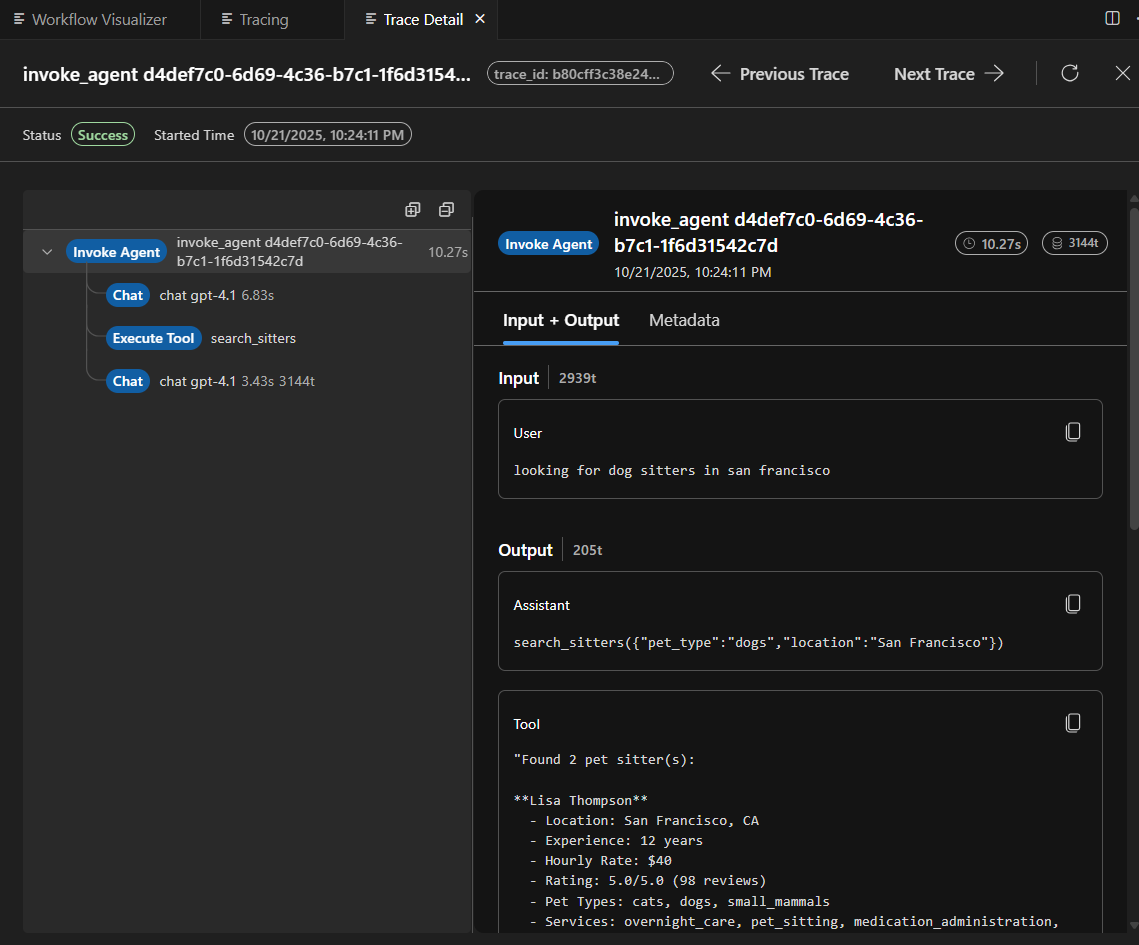This screenshot has height=945, width=1139.
Task: Click the user message text
Action: pos(671,470)
